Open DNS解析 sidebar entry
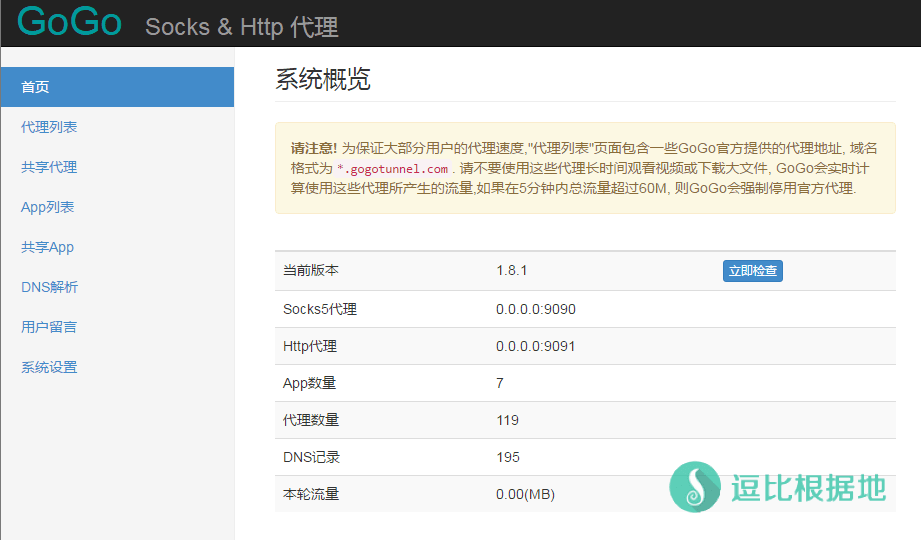 point(49,287)
